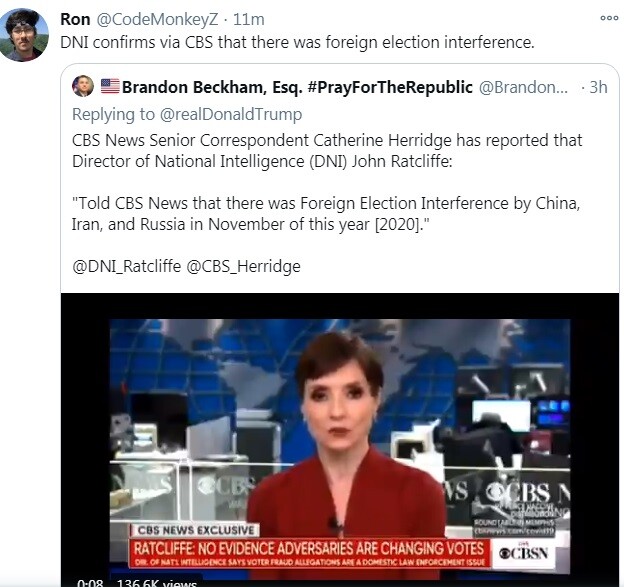The height and width of the screenshot is (587, 624).
Task: Open the tweet's 11m timestamp
Action: click(x=248, y=19)
